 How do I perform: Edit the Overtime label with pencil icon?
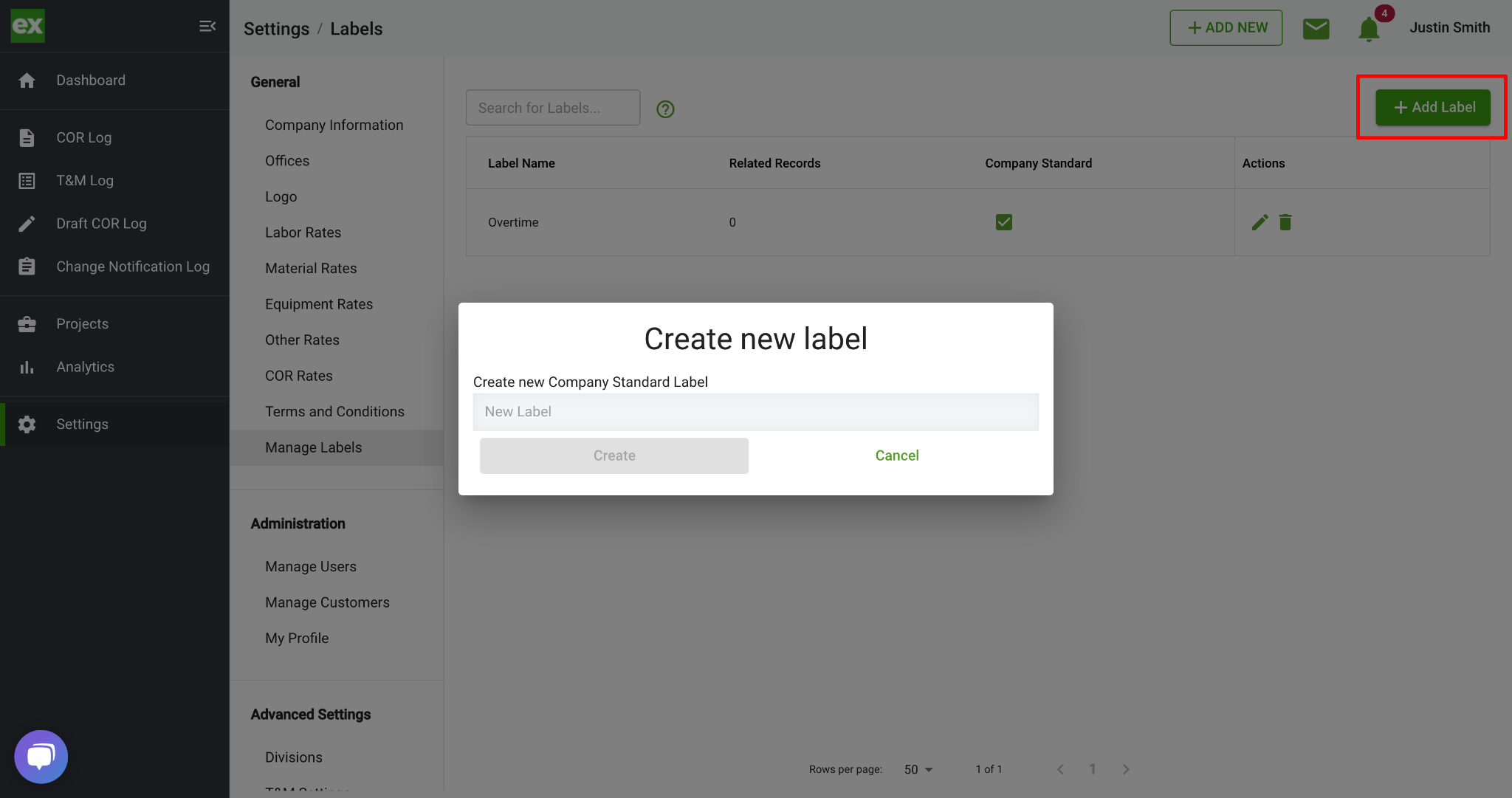[x=1260, y=222]
